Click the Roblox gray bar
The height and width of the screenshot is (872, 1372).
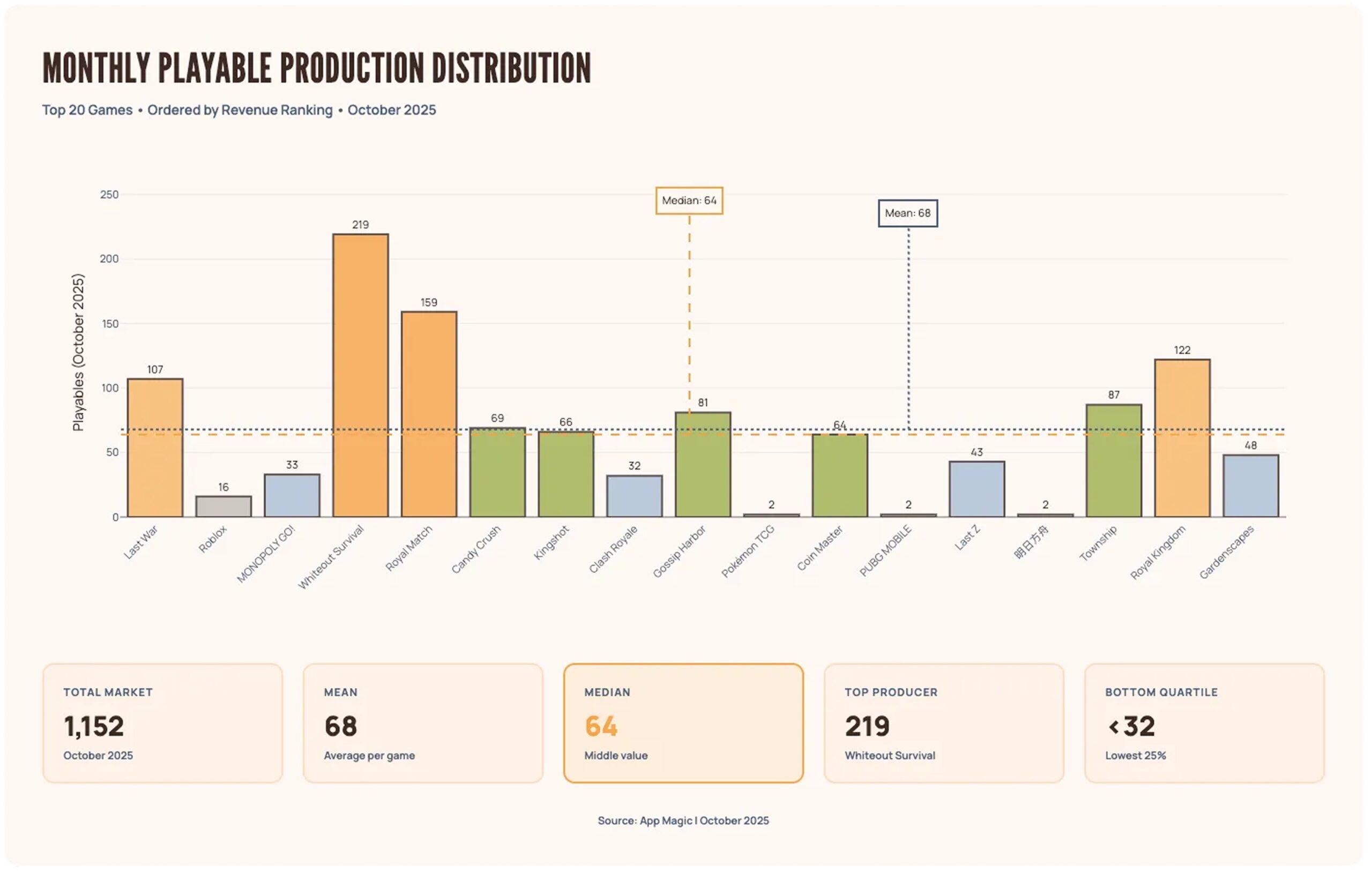[223, 506]
